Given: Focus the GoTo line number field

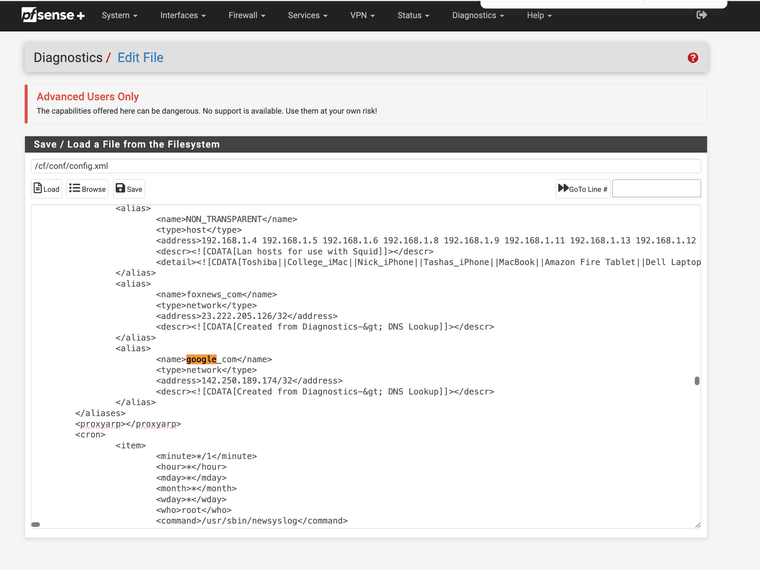Looking at the screenshot, I should click(x=656, y=189).
